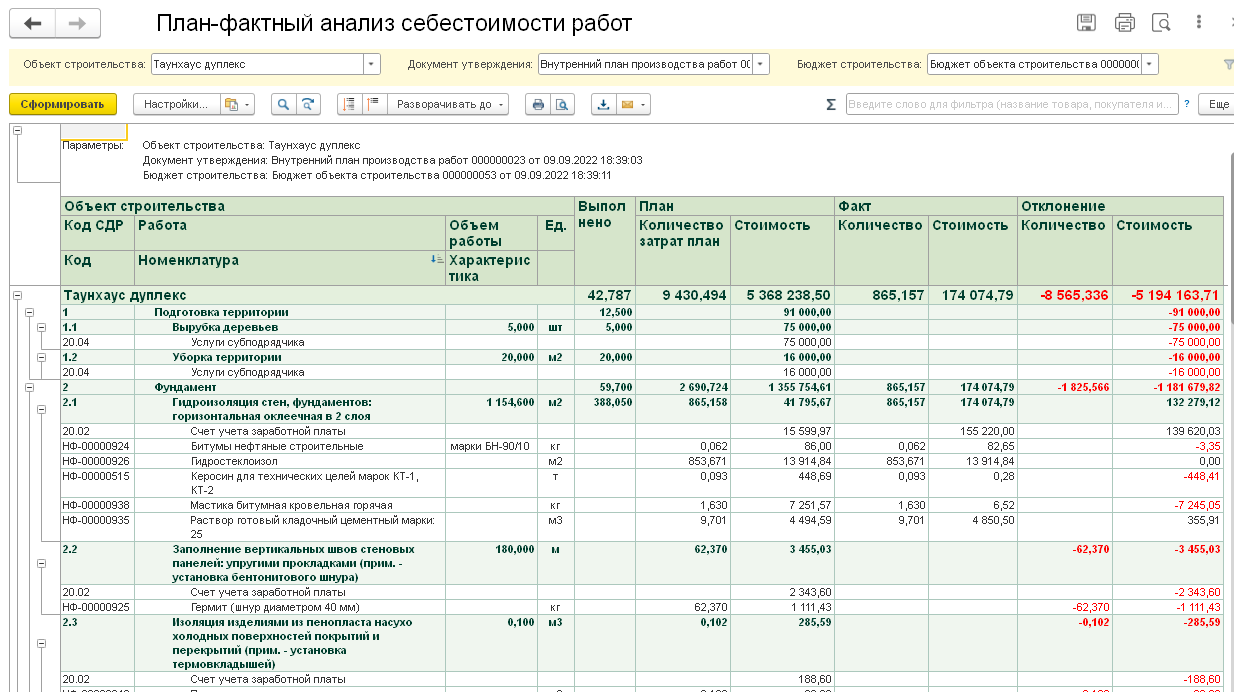Click the sigma sum icon
Viewport: 1234px width, 692px height.
tap(831, 104)
